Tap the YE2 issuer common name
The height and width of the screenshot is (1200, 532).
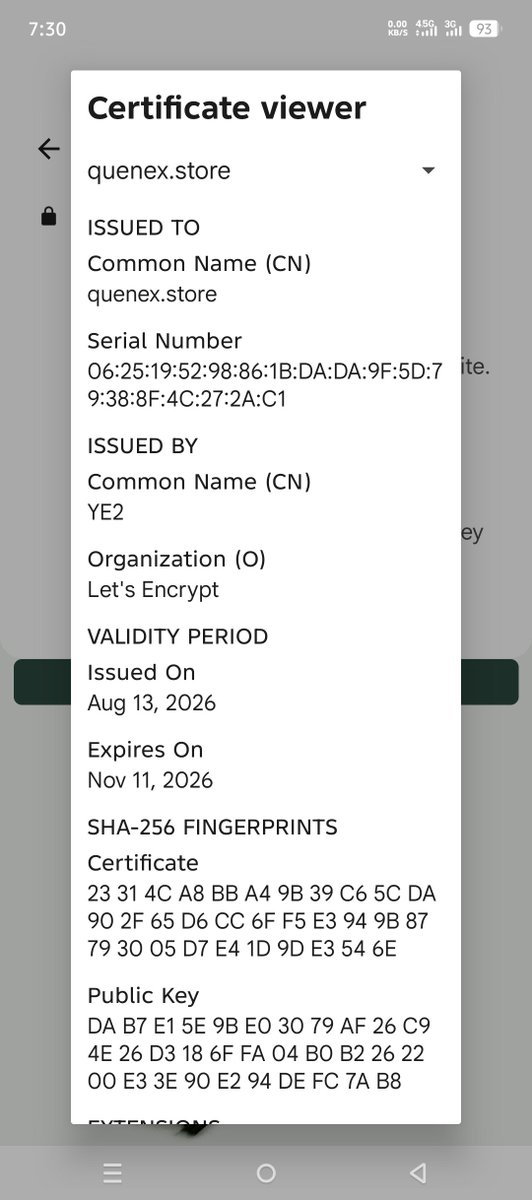tap(105, 512)
